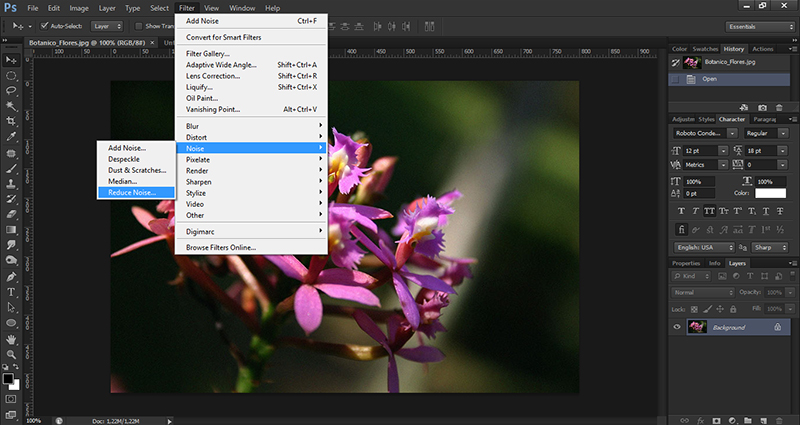Hide the Background layer via eye icon
Image resolution: width=800 pixels, height=425 pixels.
click(678, 327)
